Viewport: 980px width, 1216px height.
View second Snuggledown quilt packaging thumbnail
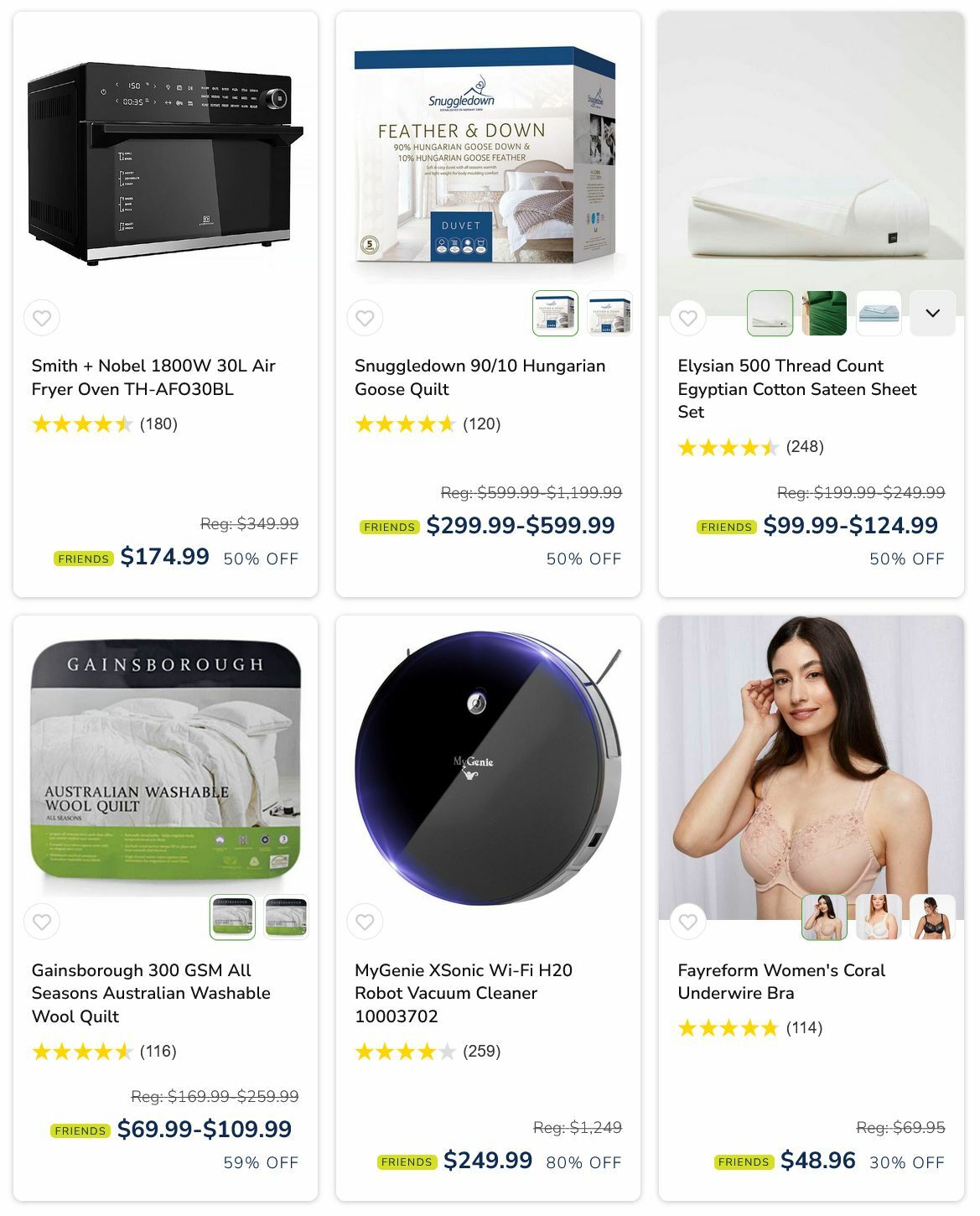[609, 313]
